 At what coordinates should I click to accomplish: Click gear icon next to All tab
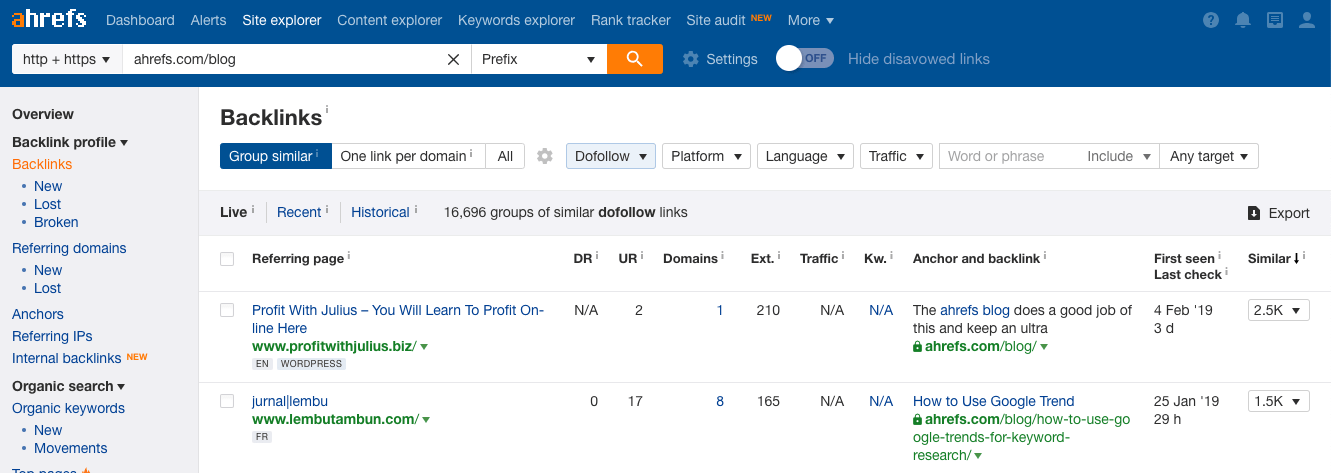pos(544,156)
